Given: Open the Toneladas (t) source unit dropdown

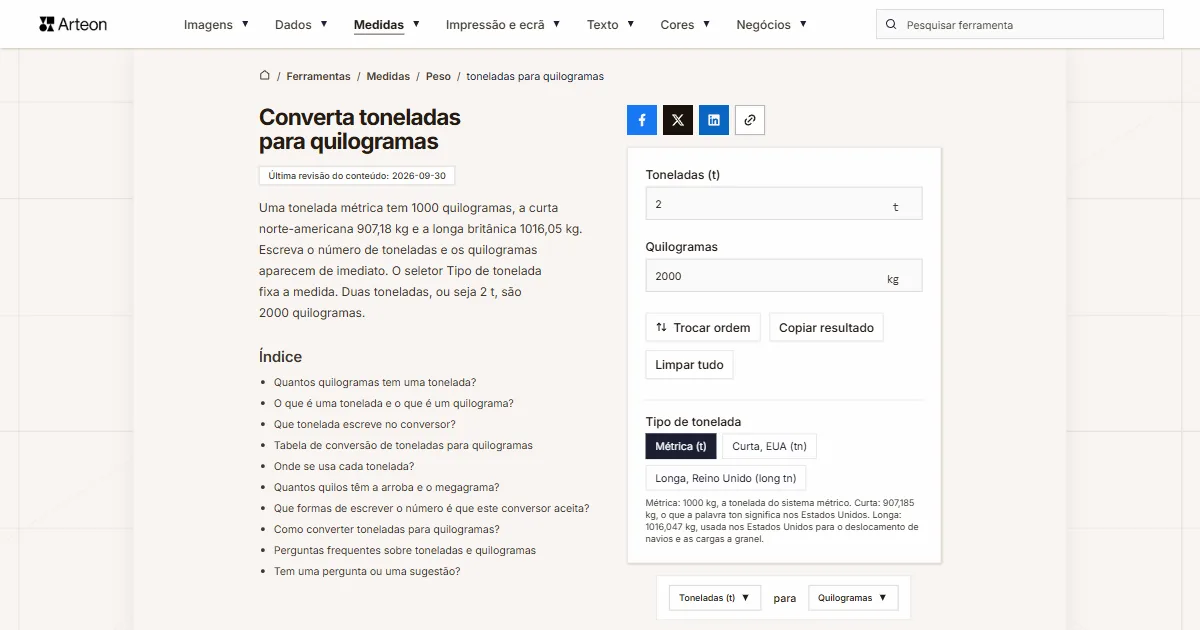Looking at the screenshot, I should 715,598.
